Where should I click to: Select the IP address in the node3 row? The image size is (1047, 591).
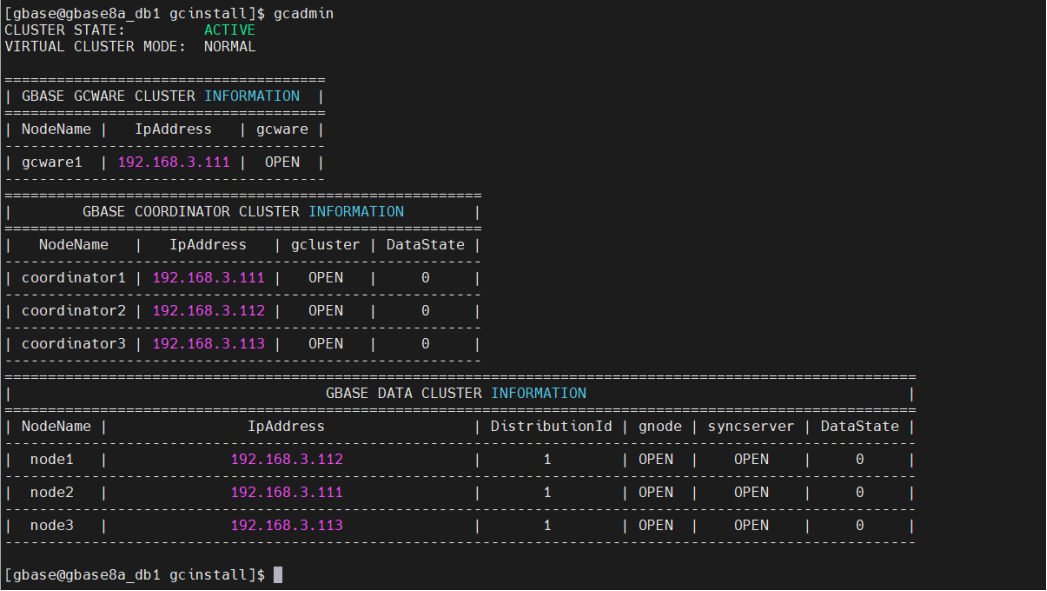pyautogui.click(x=286, y=525)
